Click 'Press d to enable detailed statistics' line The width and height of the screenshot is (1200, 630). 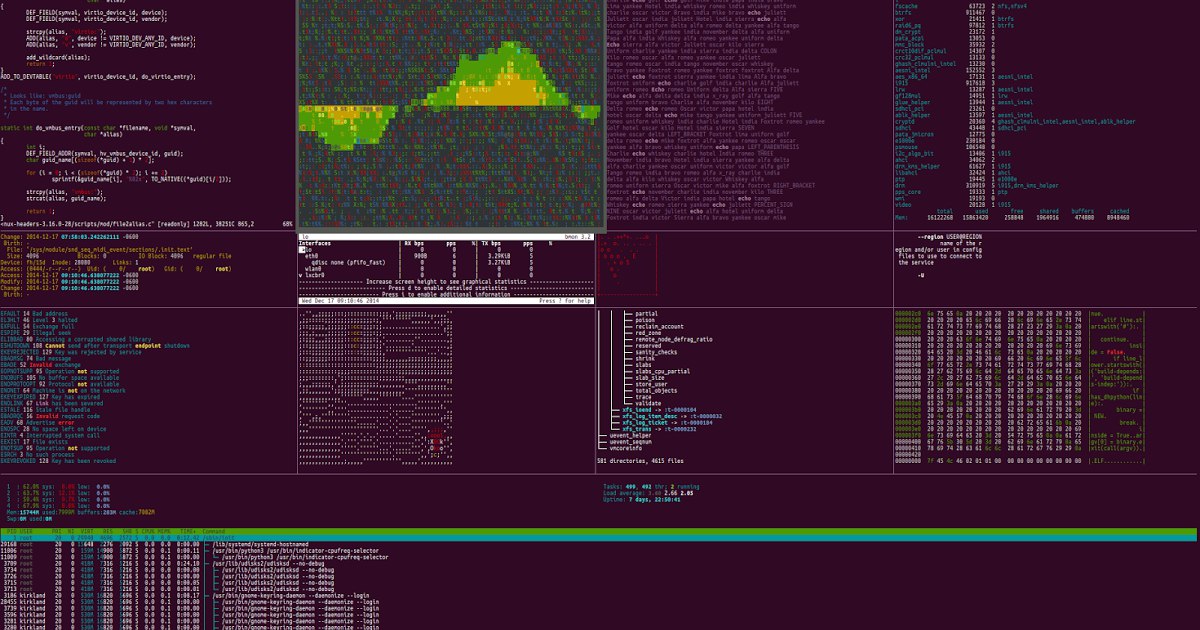tap(448, 288)
